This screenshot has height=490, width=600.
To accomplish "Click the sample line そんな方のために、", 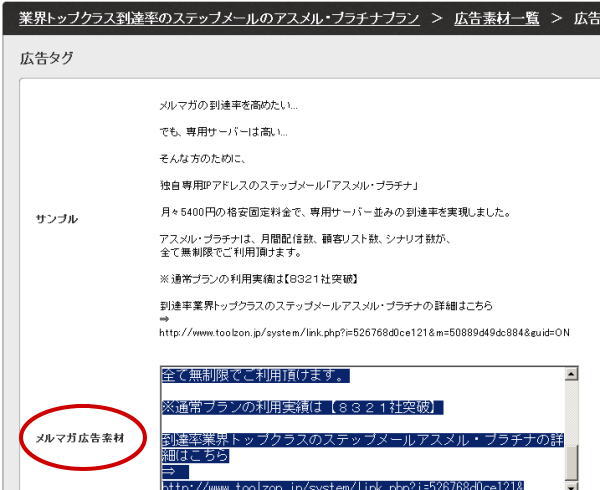I will pyautogui.click(x=203, y=158).
